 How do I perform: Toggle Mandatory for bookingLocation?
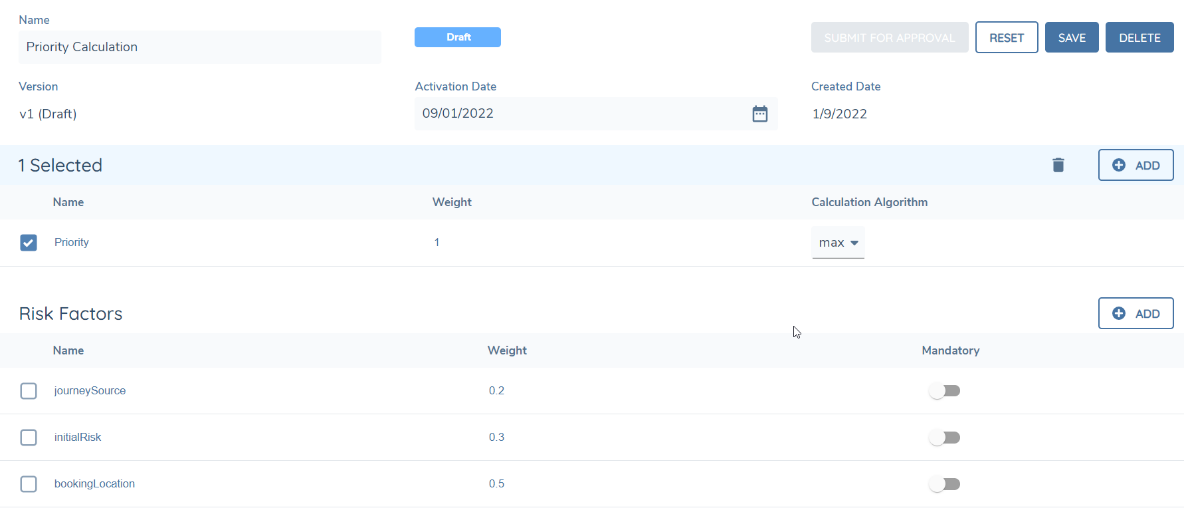pos(944,484)
